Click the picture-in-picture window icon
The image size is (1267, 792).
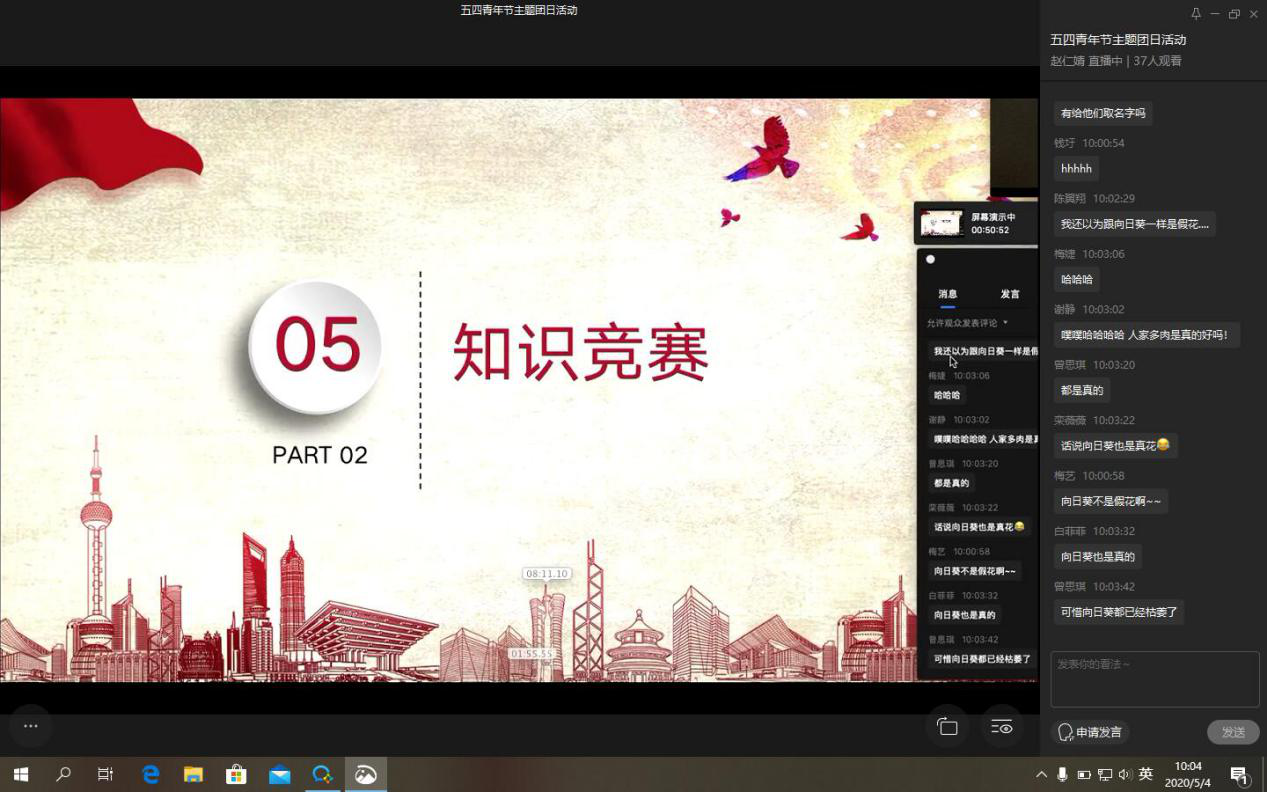pyautogui.click(x=947, y=727)
